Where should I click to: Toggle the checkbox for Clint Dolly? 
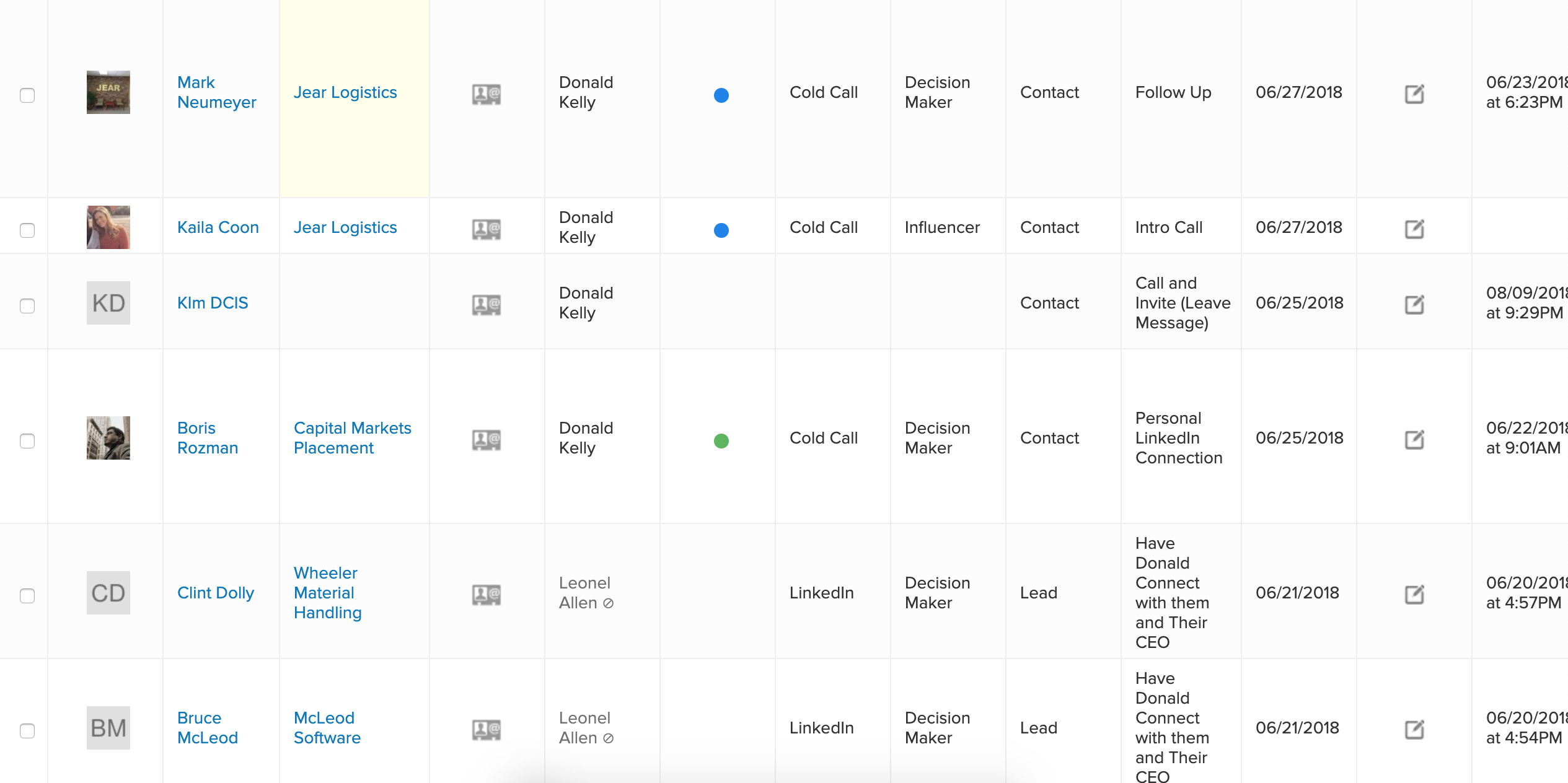[27, 596]
